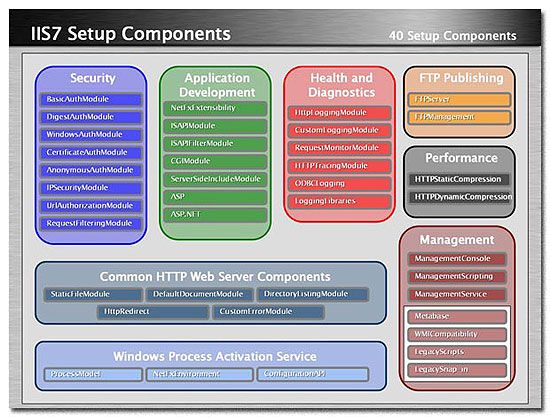
Task: Select the HTTPTracingModule box
Action: [x=339, y=166]
